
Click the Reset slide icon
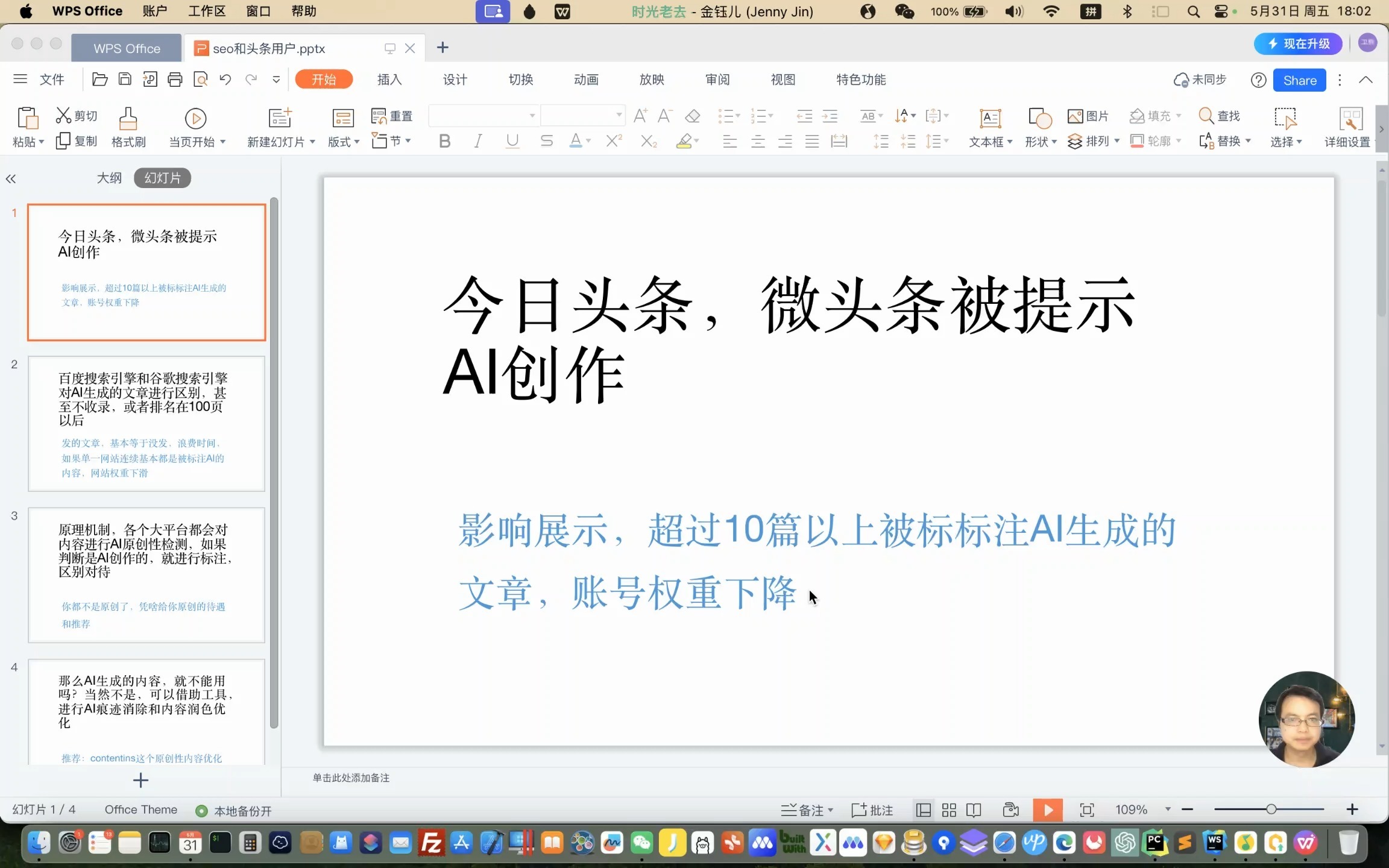379,116
